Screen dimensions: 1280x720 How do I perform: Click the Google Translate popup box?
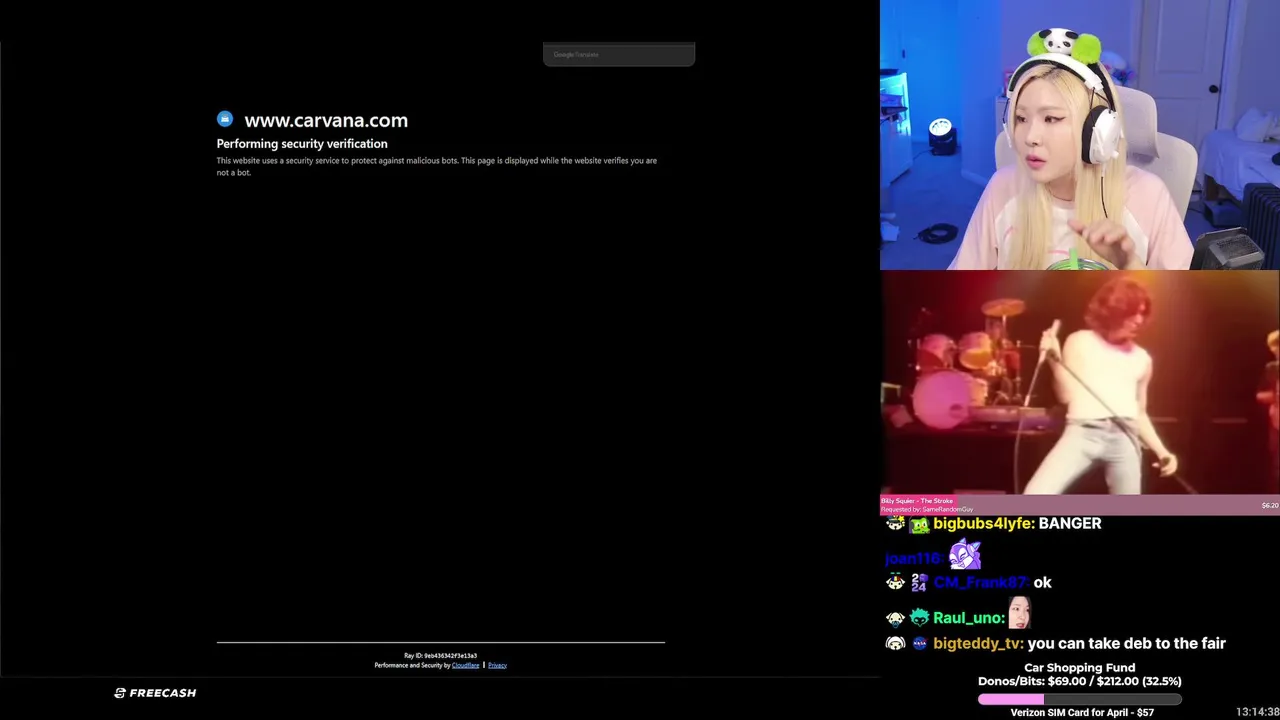tap(619, 54)
